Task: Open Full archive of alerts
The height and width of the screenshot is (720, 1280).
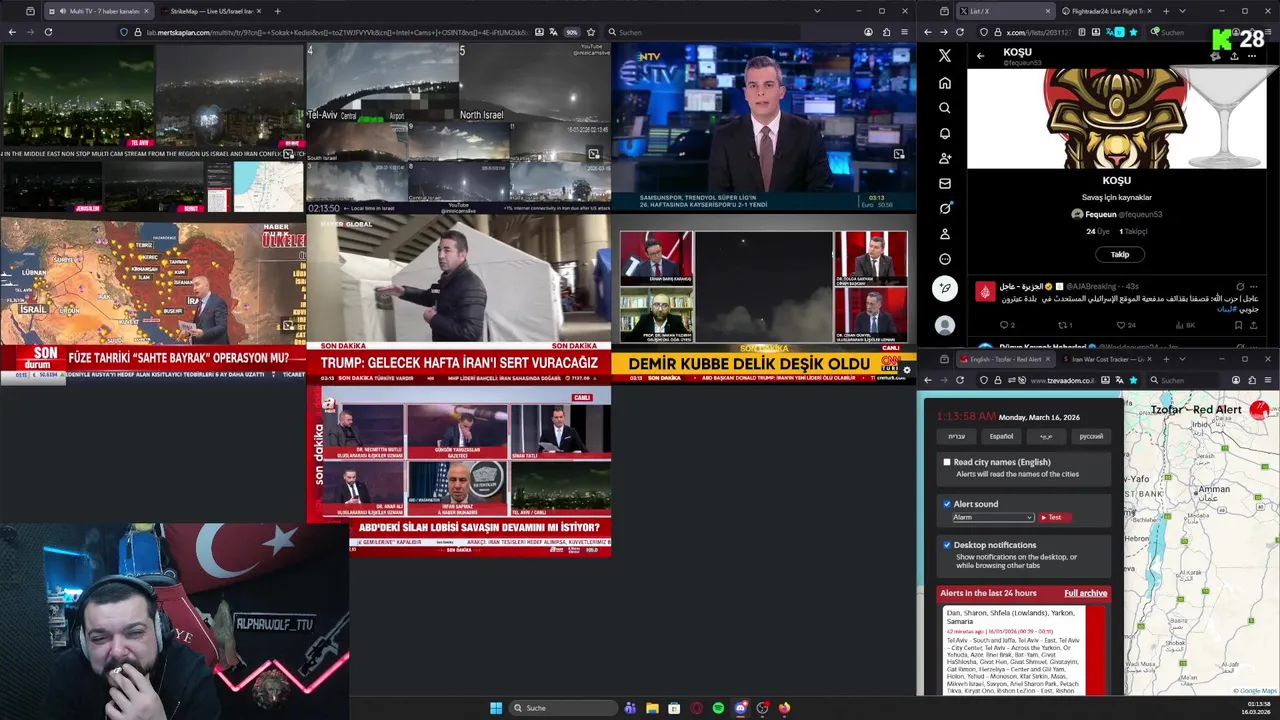Action: [x=1085, y=593]
